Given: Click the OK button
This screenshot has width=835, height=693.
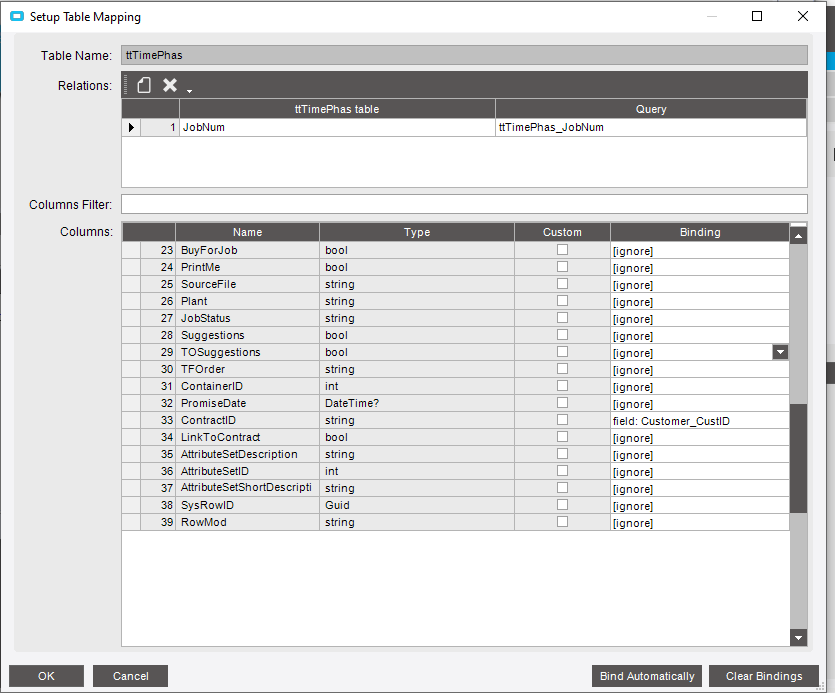Looking at the screenshot, I should coord(46,676).
